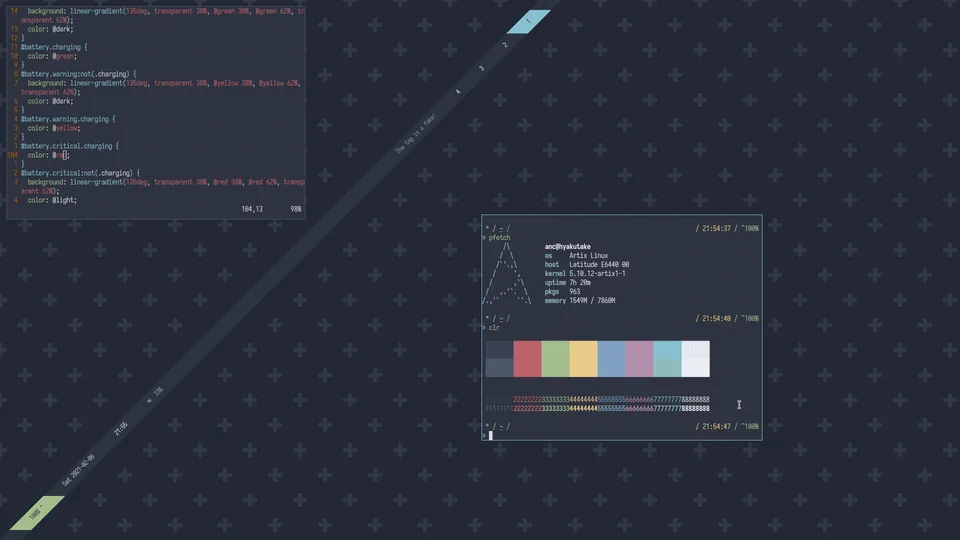Click the "Artix Linux" os value
Viewport: 960px width, 540px height.
588,256
